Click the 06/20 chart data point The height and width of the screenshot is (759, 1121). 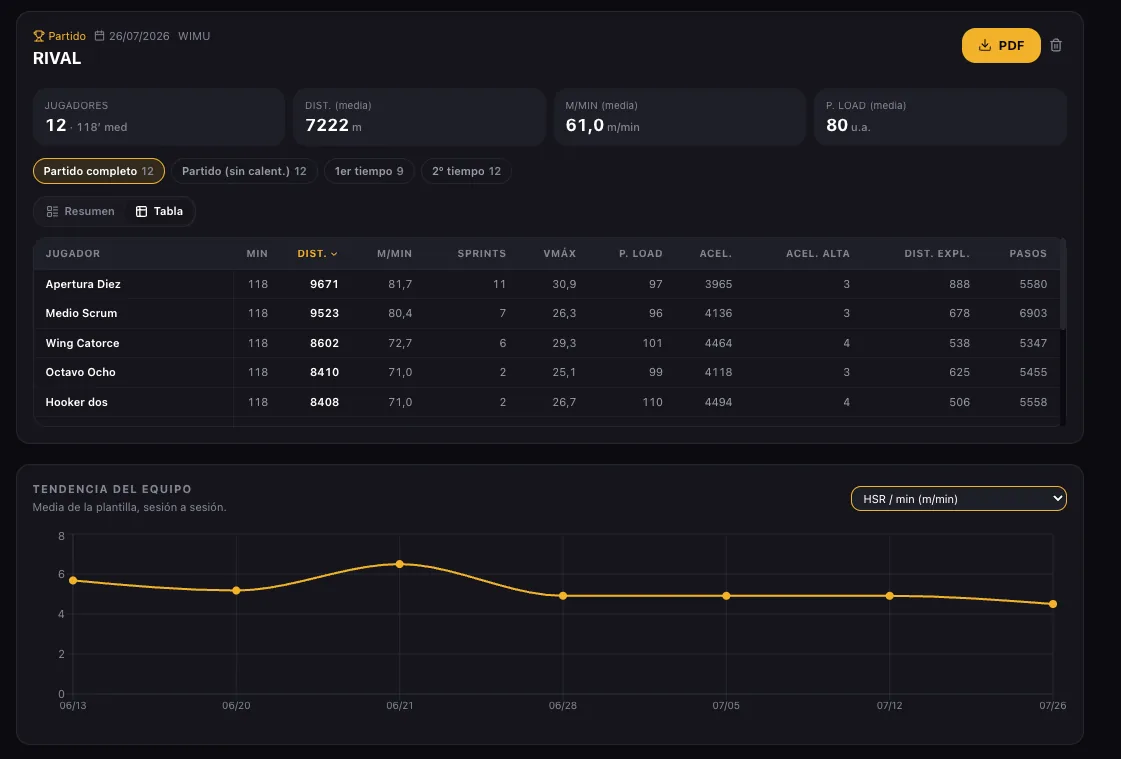pos(236,590)
